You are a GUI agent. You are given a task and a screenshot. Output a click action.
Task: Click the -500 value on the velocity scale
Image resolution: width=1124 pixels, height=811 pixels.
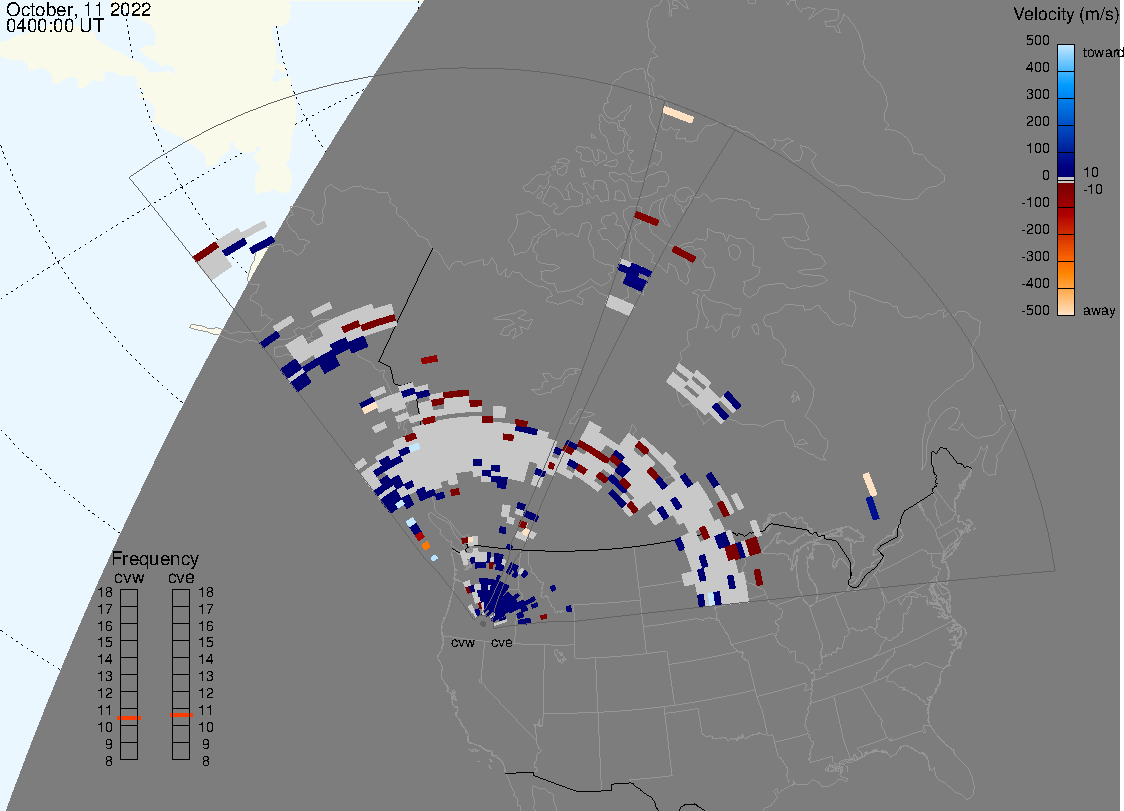(x=1036, y=310)
